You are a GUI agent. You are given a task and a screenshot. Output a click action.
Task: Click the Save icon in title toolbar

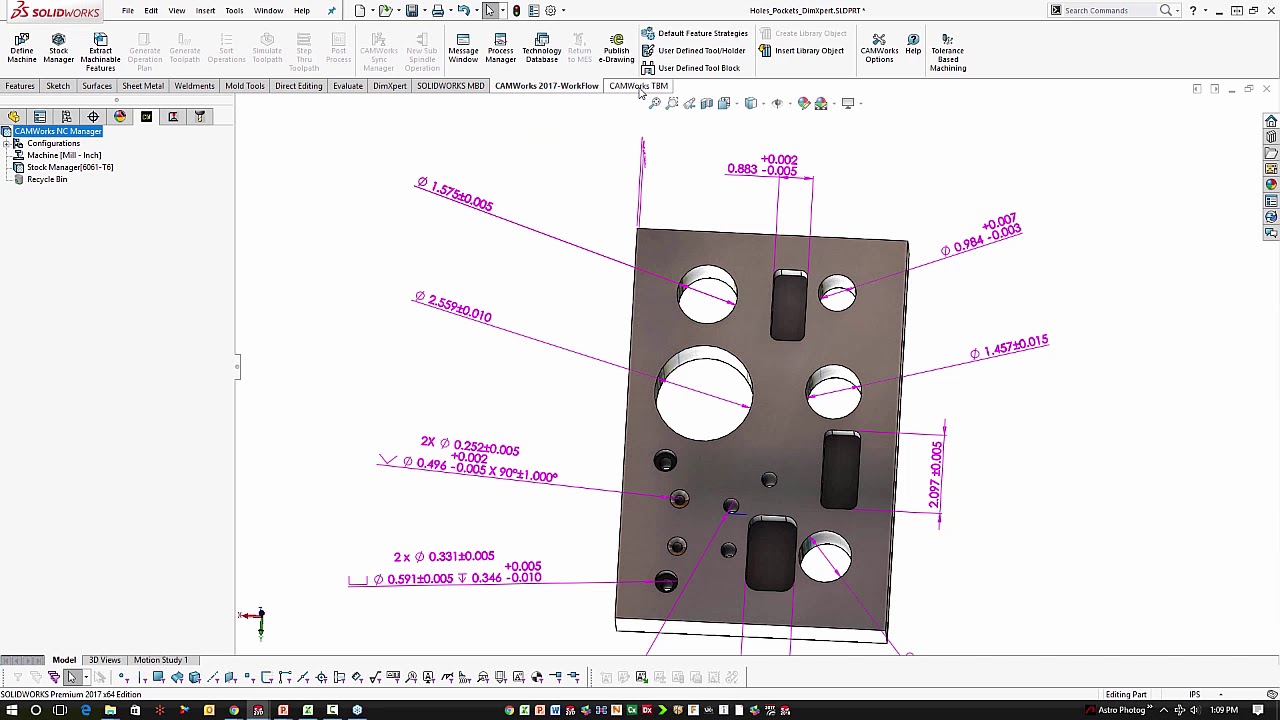point(411,10)
